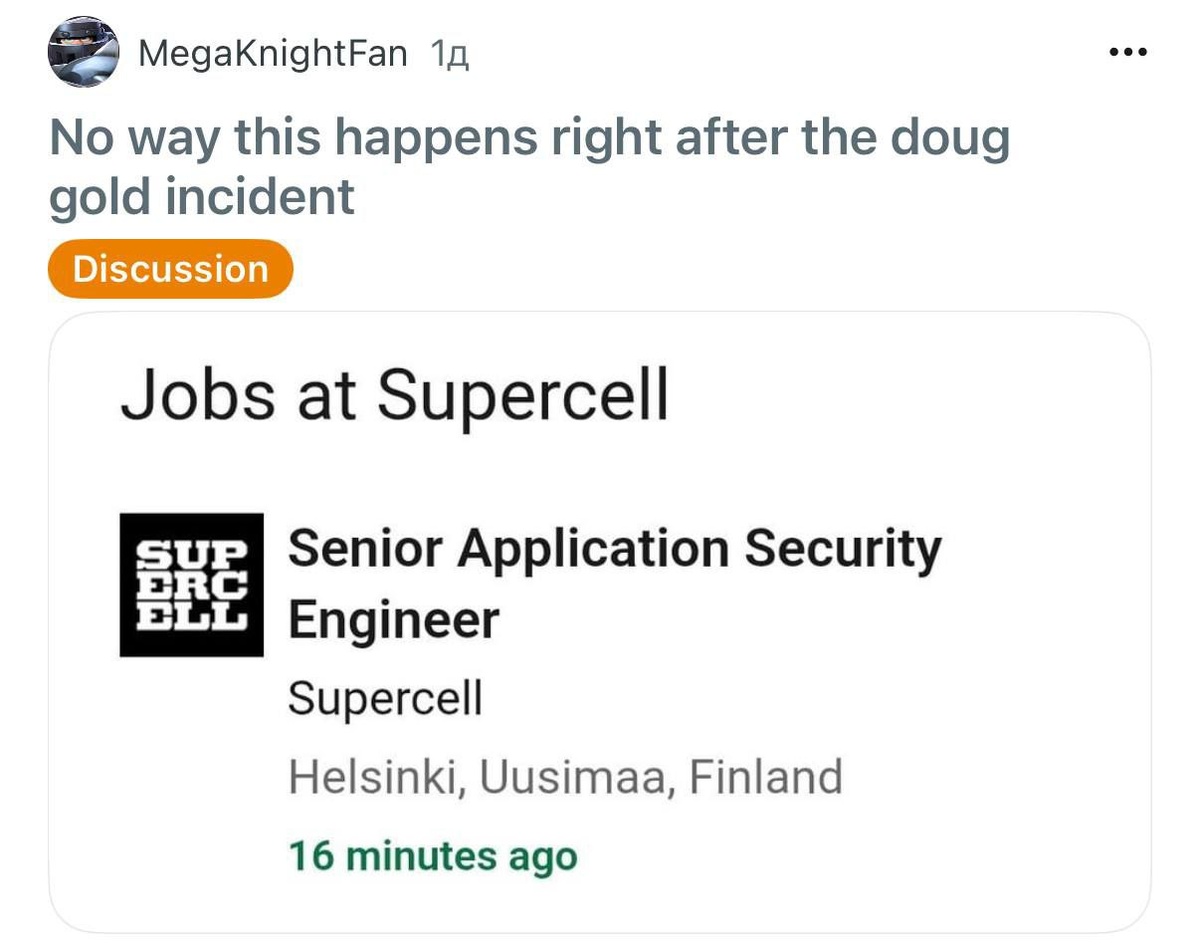The image size is (1200, 946).
Task: Click the MegaKnightFan profile avatar
Action: [x=83, y=52]
